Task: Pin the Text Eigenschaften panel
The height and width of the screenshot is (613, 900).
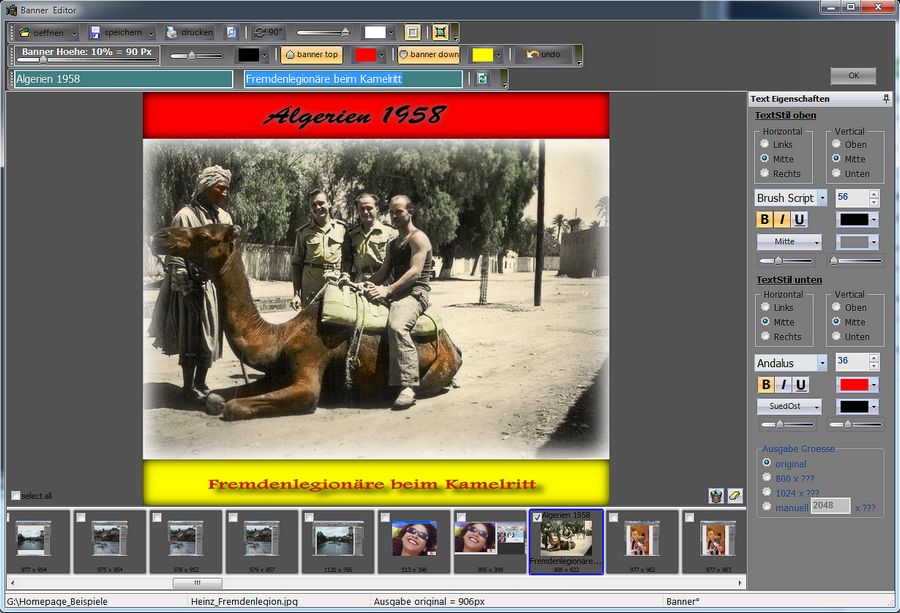Action: click(886, 99)
